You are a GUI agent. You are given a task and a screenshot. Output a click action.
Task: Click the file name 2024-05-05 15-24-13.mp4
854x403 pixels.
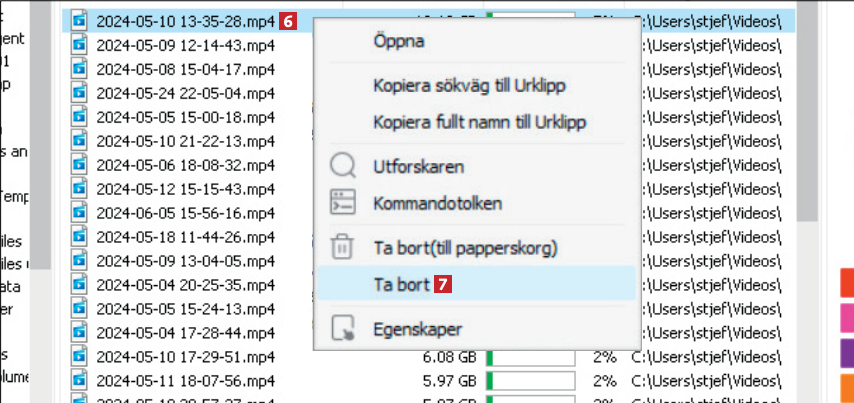coord(185,309)
